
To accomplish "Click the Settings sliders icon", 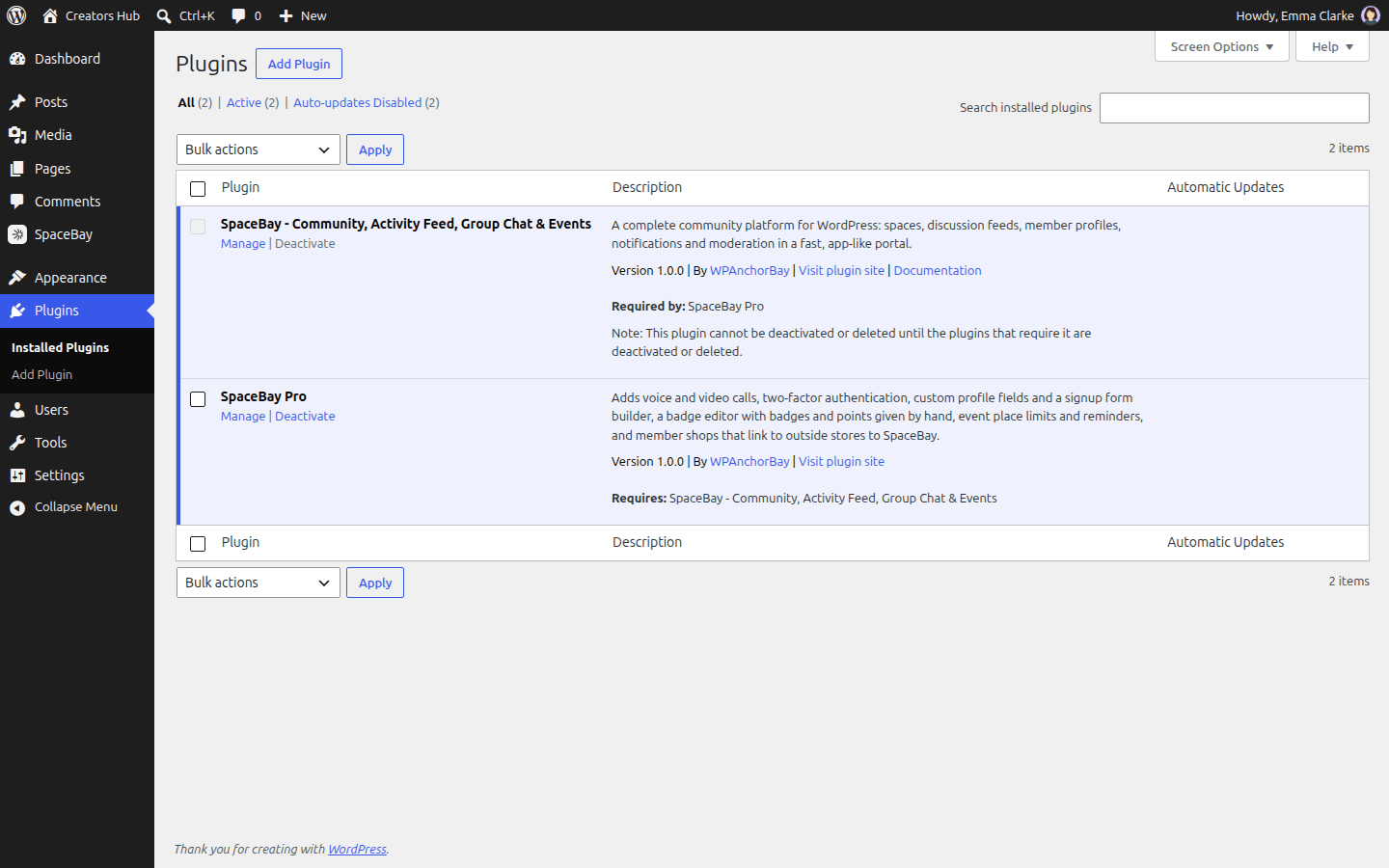I will click(17, 475).
